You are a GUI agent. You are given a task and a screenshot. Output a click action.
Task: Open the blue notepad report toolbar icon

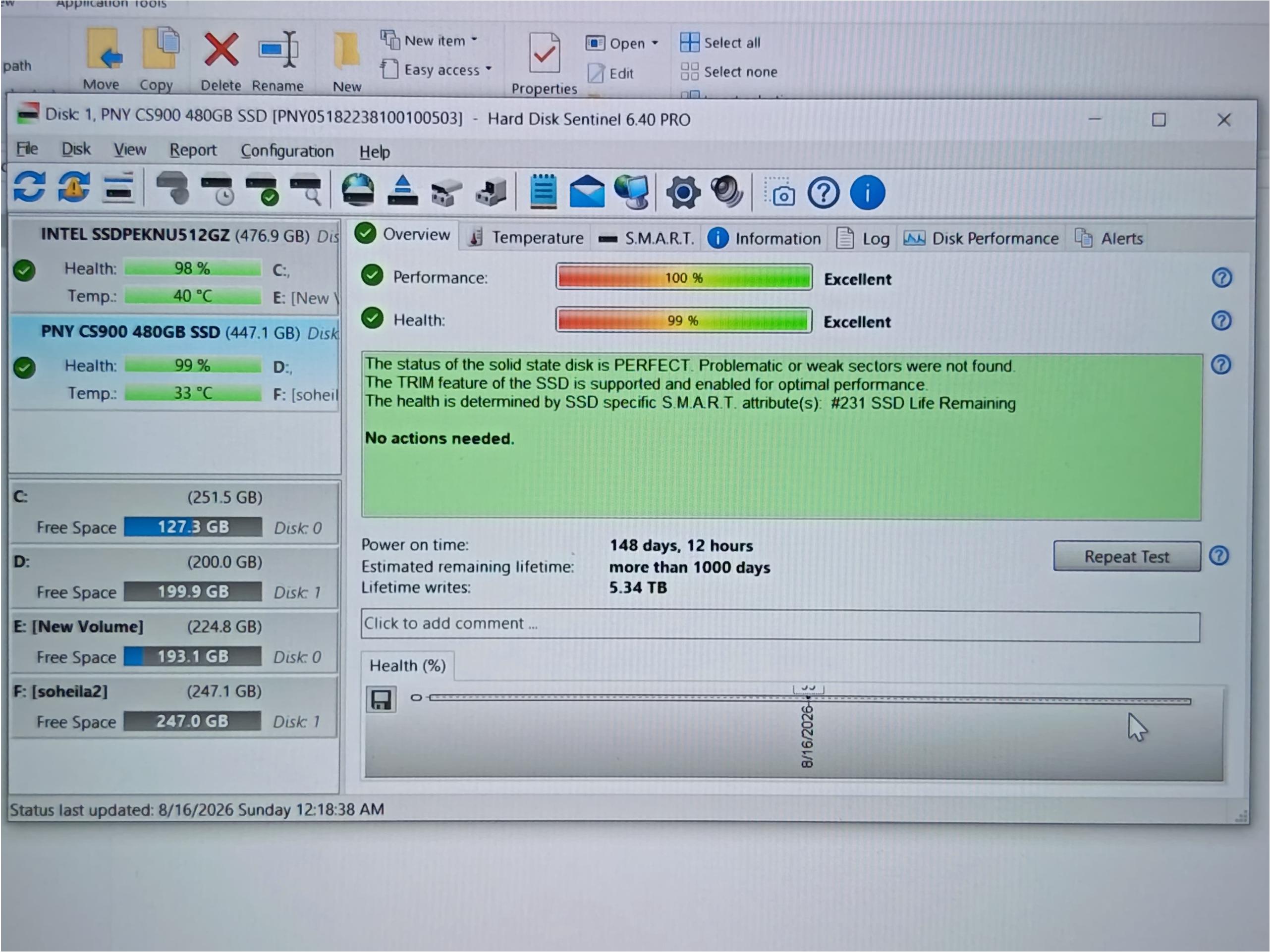[x=543, y=191]
